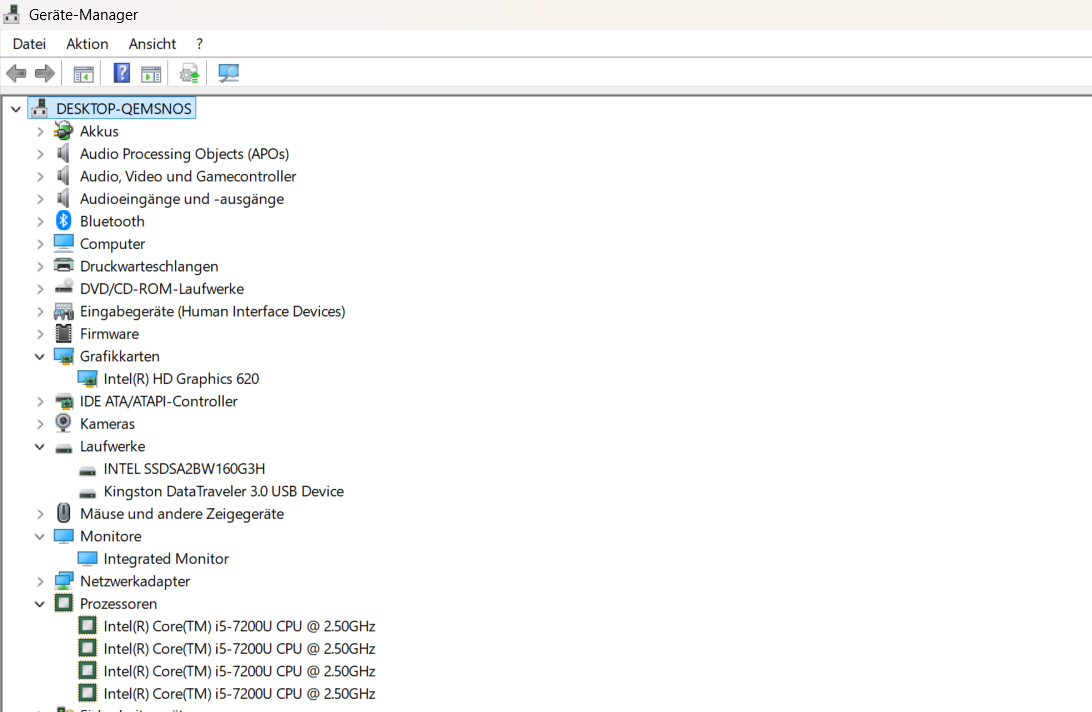Collapse the Prozessoren category

coord(40,604)
